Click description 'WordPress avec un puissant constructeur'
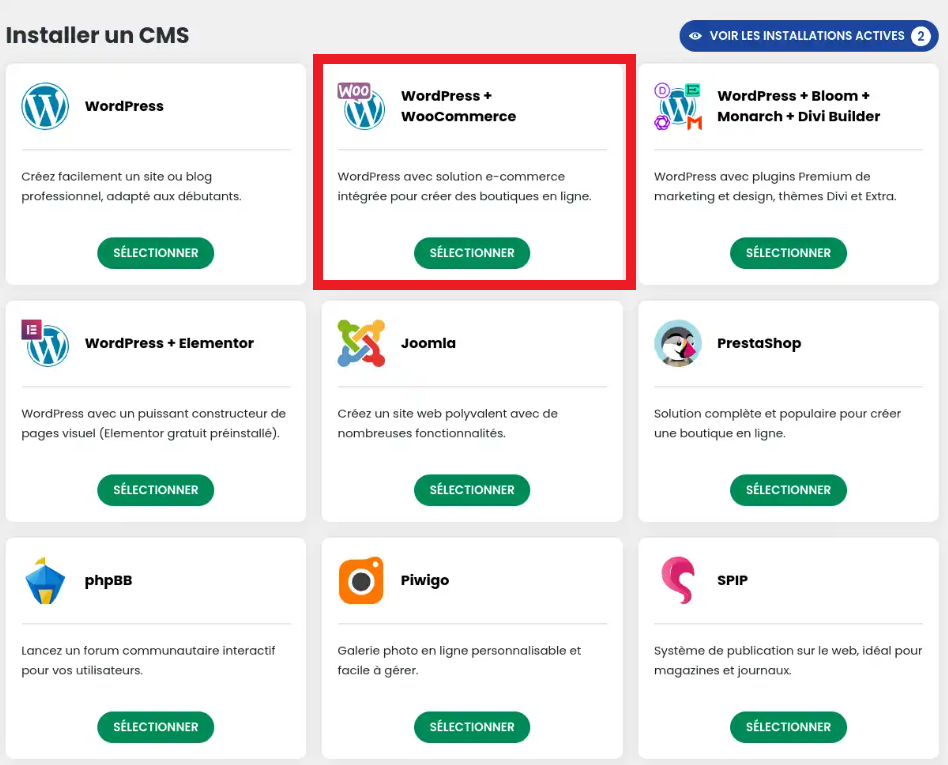The height and width of the screenshot is (765, 948). pyautogui.click(x=154, y=423)
